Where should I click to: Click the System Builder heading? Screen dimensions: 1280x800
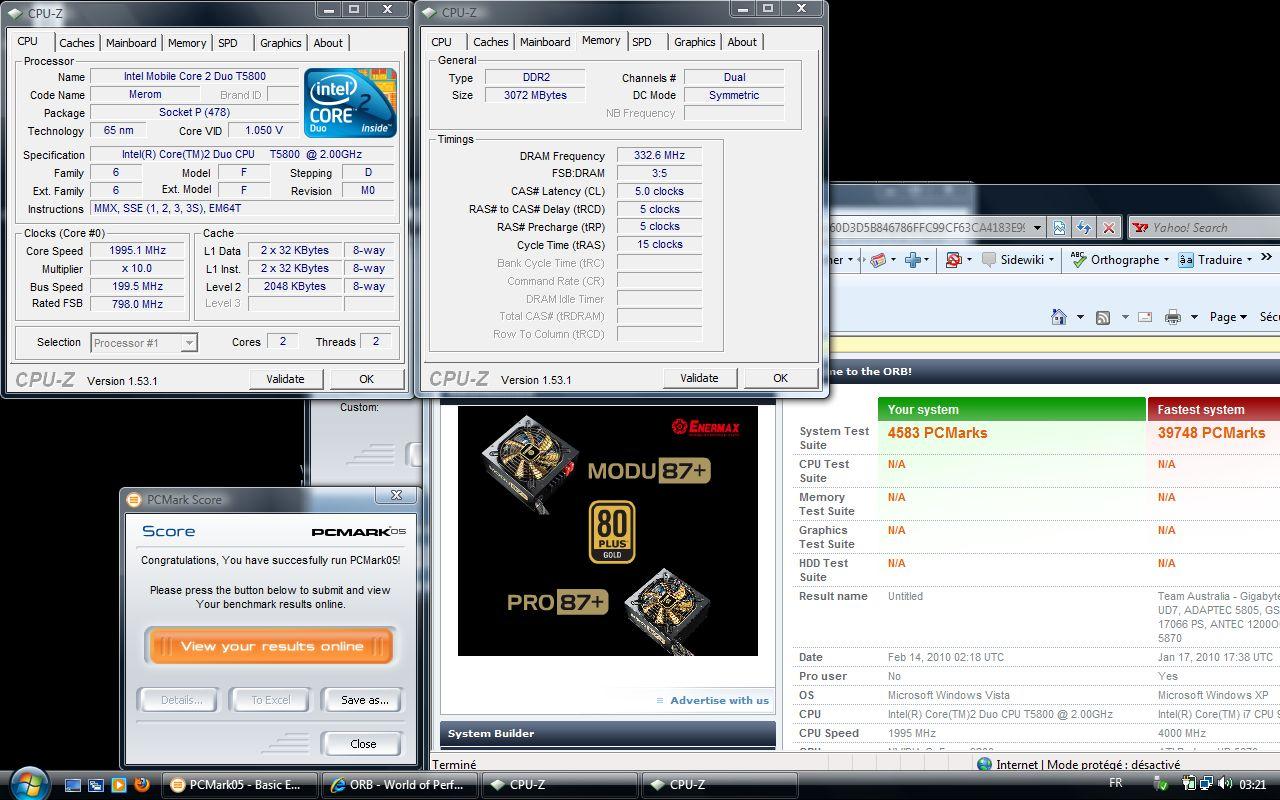click(x=491, y=733)
